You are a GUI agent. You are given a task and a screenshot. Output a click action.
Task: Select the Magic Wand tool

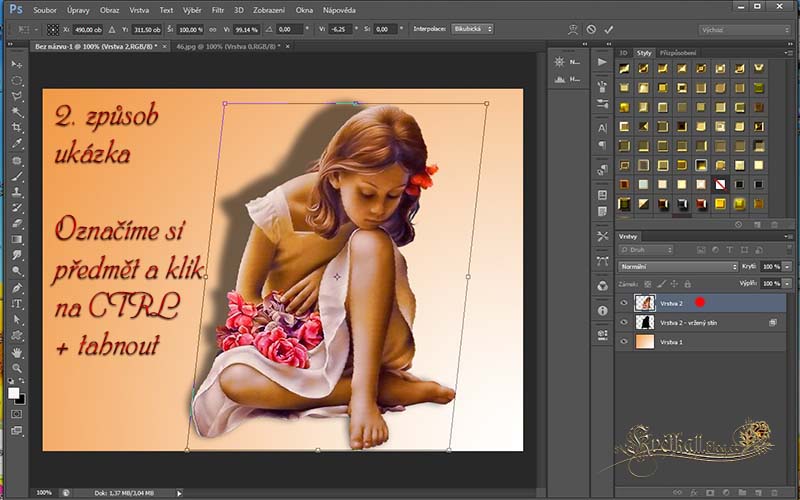pos(17,112)
